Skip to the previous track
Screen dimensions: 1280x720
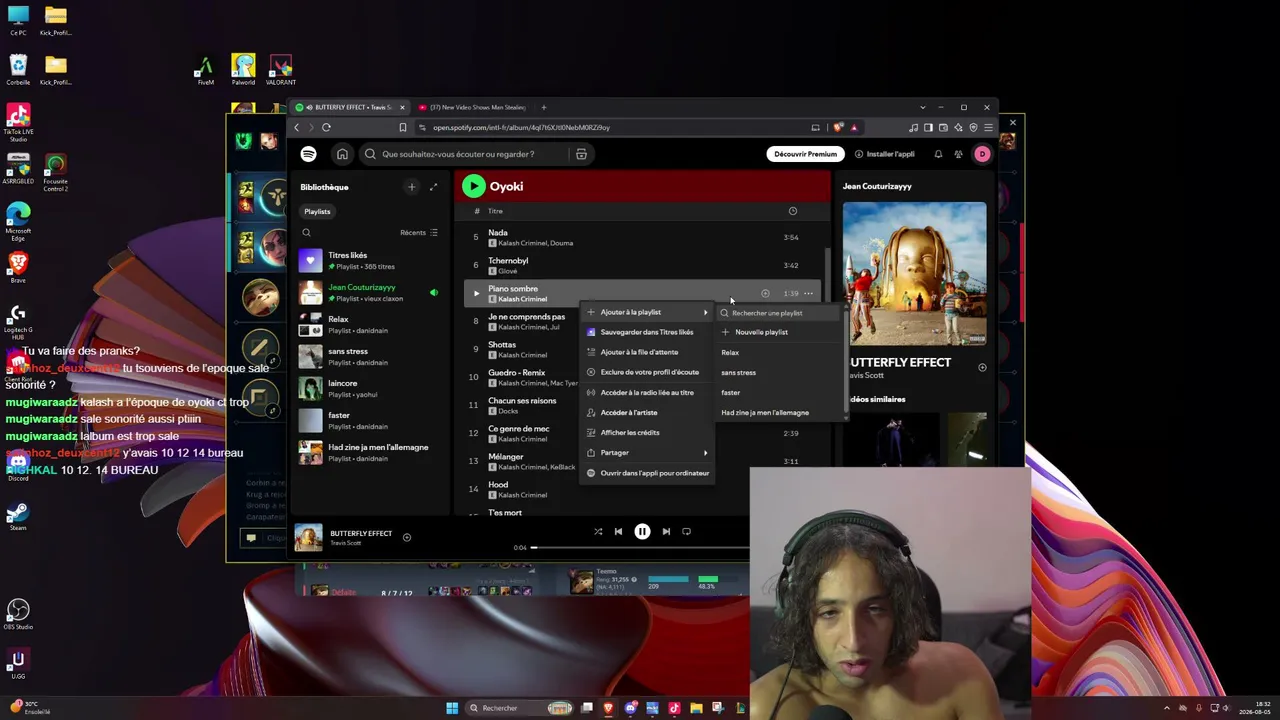618,532
